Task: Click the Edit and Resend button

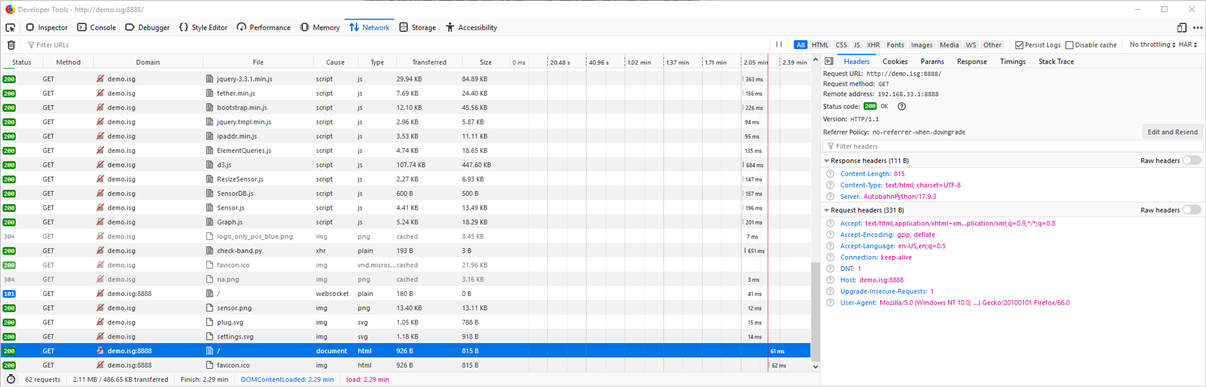Action: click(1172, 132)
